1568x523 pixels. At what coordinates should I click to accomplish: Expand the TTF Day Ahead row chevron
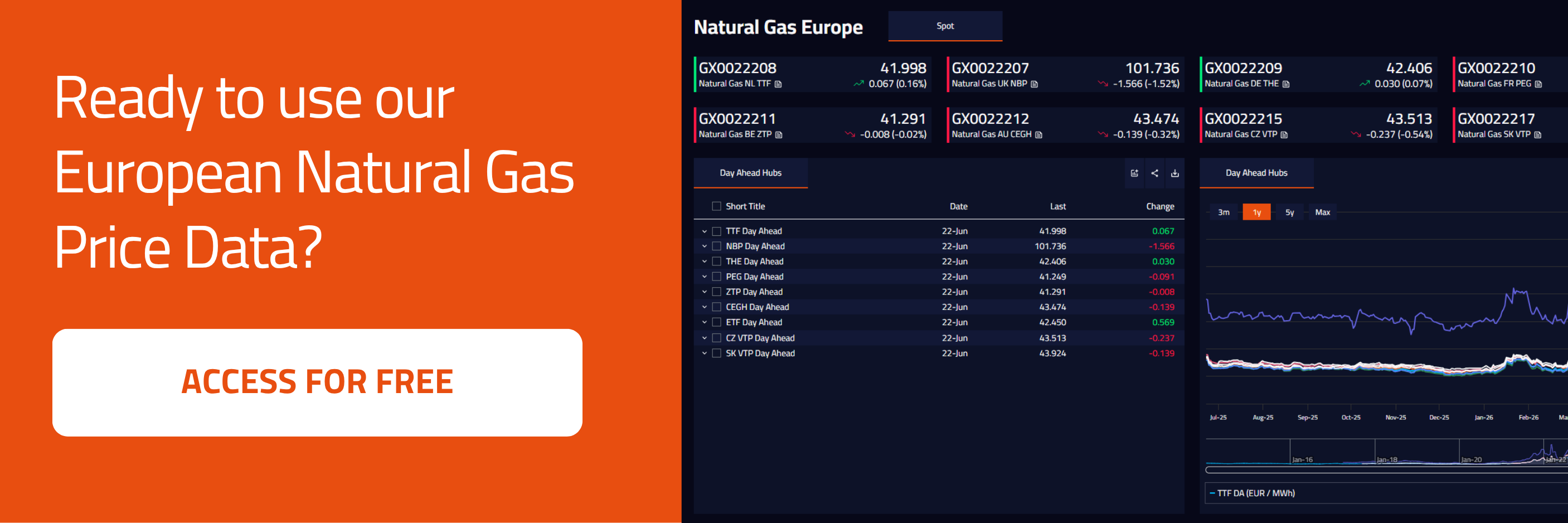click(704, 231)
